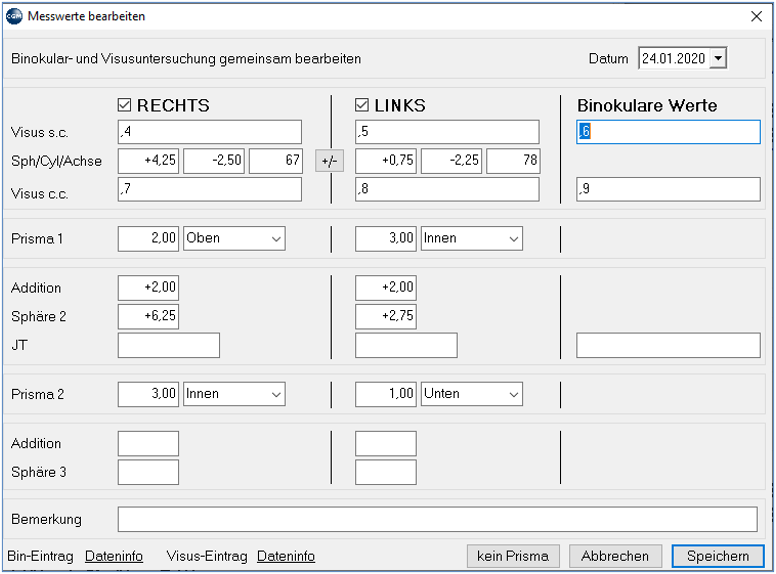Click left Addition field with +2,00
Screen dimensions: 776x574
386,288
